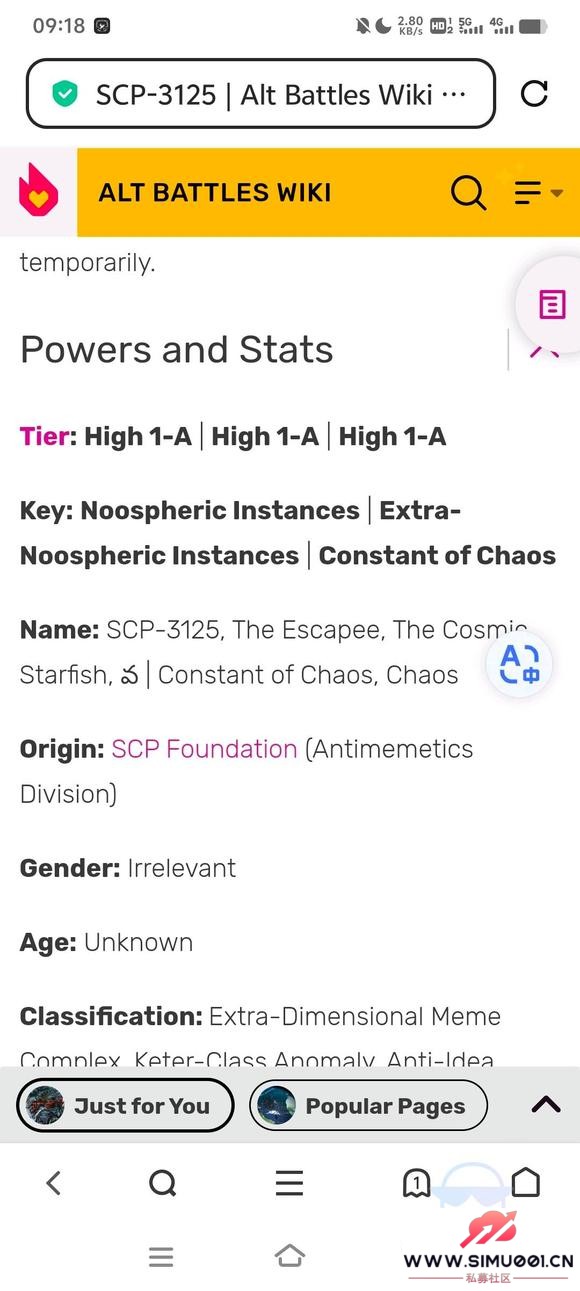Image resolution: width=580 pixels, height=1291 pixels.
Task: Expand the bottom recommendations panel chevron
Action: tap(546, 1105)
